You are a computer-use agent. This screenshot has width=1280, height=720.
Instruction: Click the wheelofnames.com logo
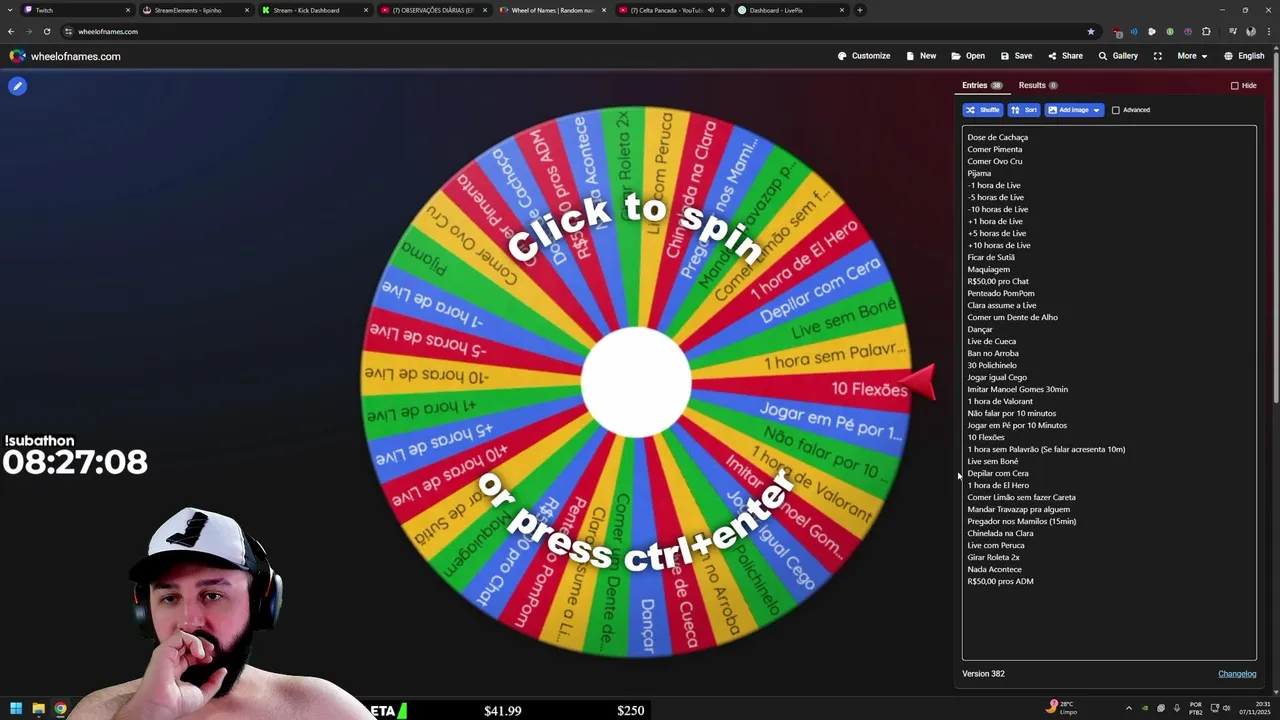coord(65,56)
